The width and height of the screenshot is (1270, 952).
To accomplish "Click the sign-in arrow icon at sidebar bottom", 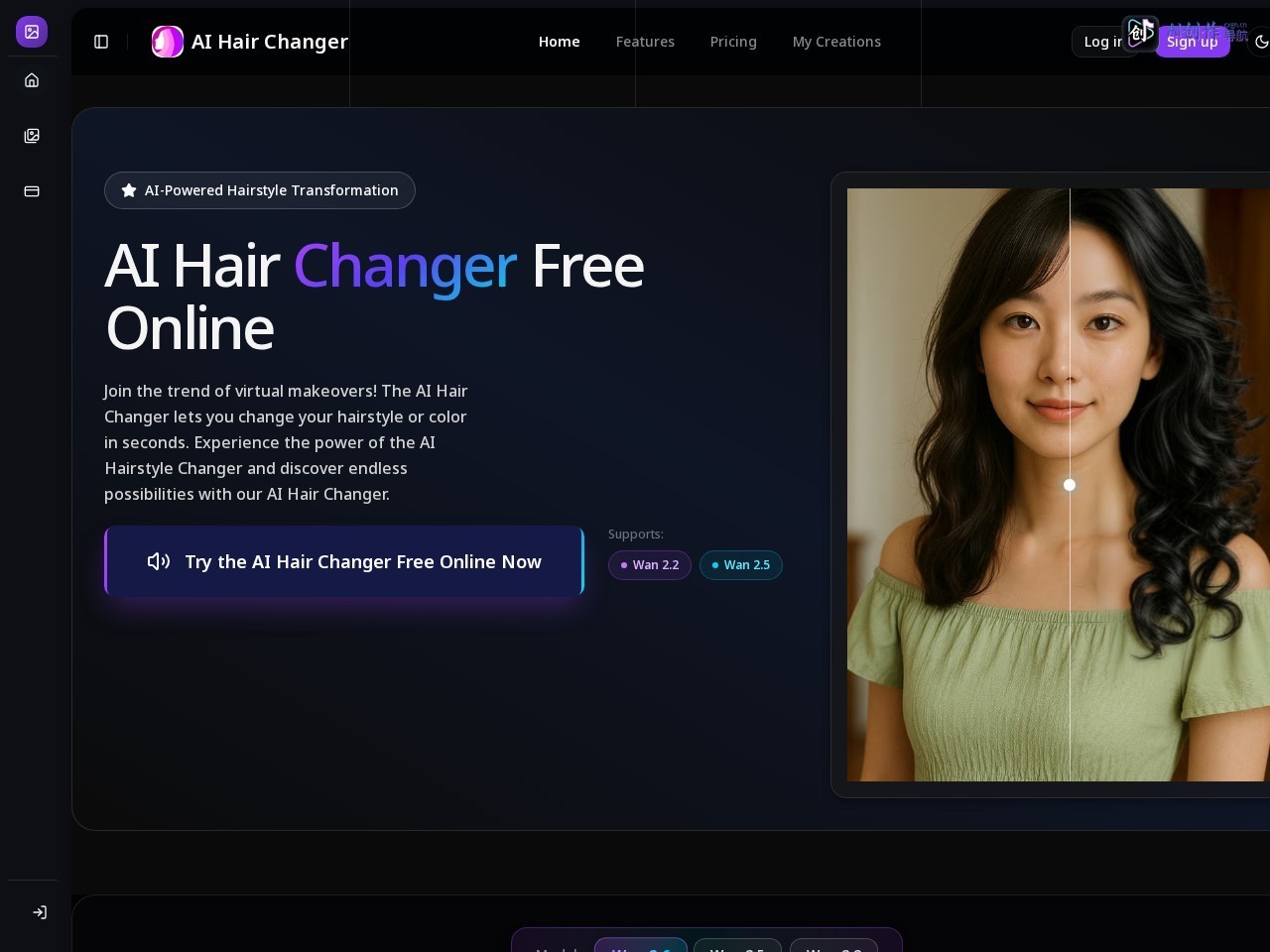I will [x=40, y=912].
